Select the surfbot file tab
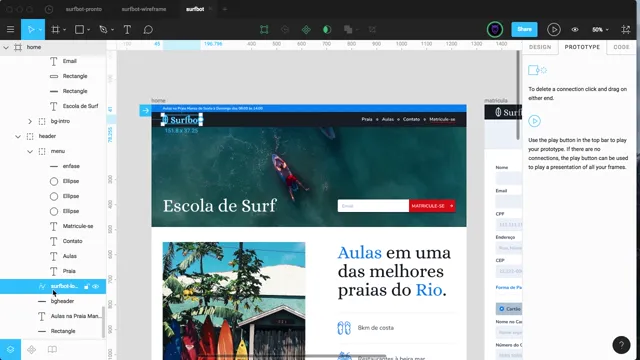The height and width of the screenshot is (360, 640). tap(195, 9)
